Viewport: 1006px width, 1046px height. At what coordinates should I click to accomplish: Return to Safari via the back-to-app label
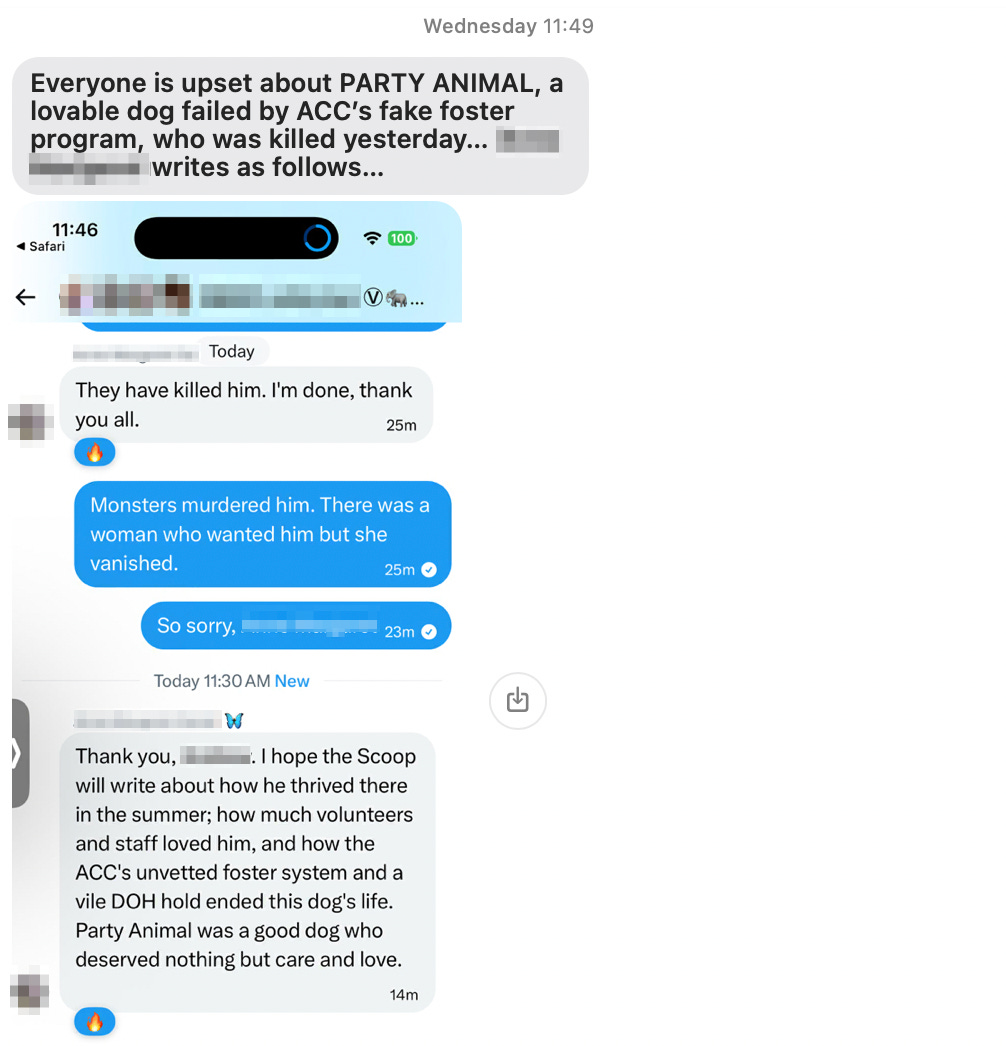click(x=41, y=246)
